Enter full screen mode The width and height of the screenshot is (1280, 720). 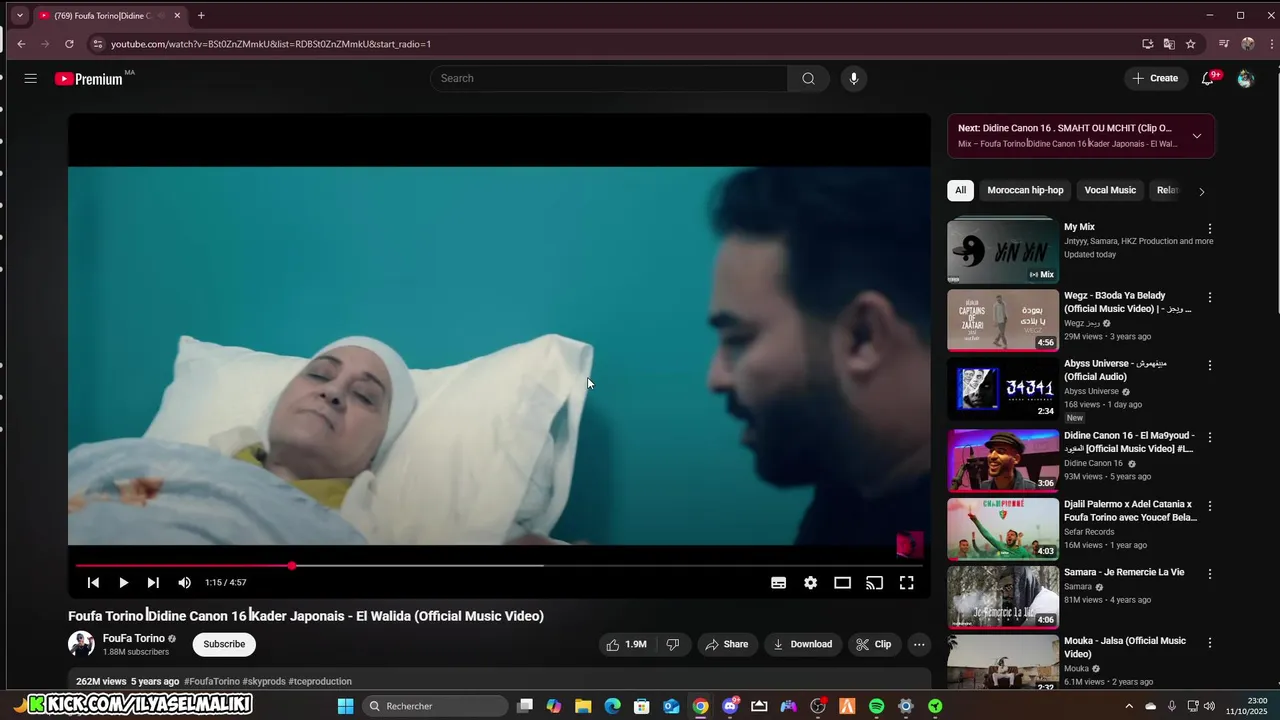coord(906,582)
